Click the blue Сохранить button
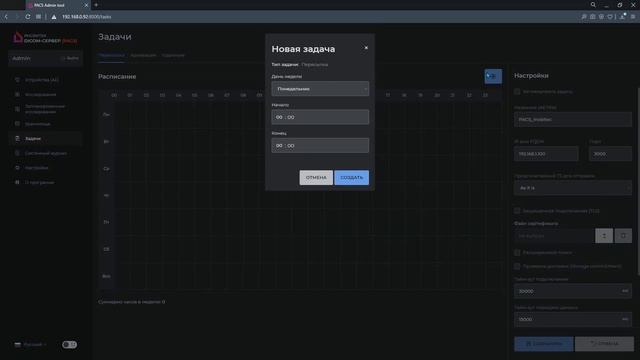Screen dimensions: 640x360 (544, 344)
